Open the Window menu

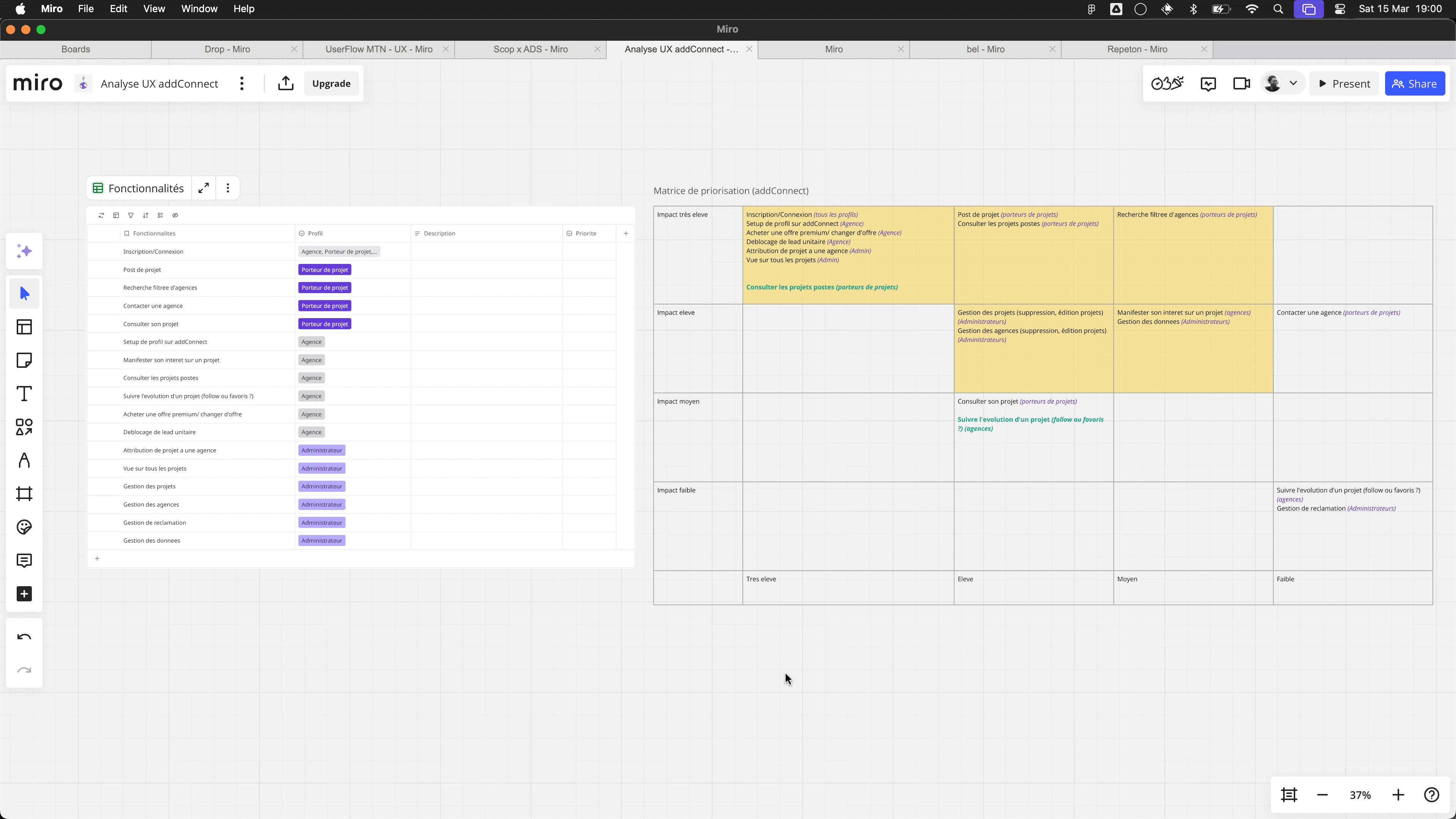199,9
